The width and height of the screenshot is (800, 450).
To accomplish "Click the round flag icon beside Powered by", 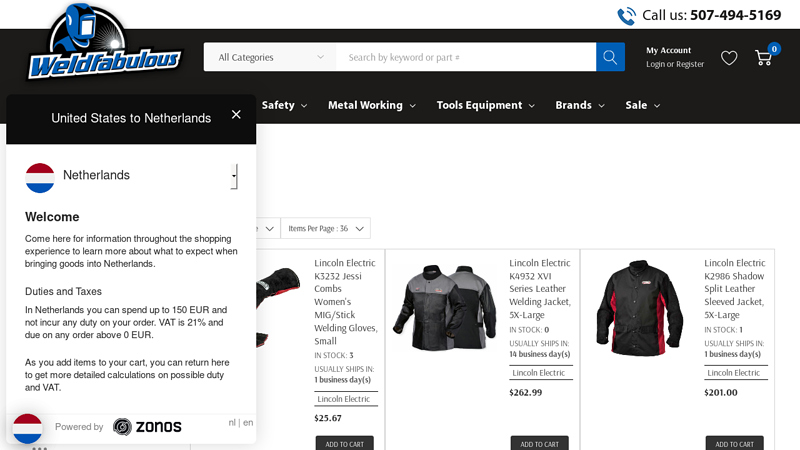I will (x=28, y=429).
